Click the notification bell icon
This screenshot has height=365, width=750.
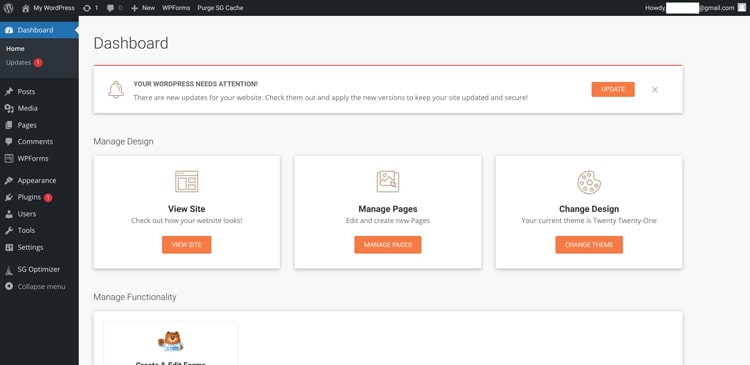(x=116, y=89)
